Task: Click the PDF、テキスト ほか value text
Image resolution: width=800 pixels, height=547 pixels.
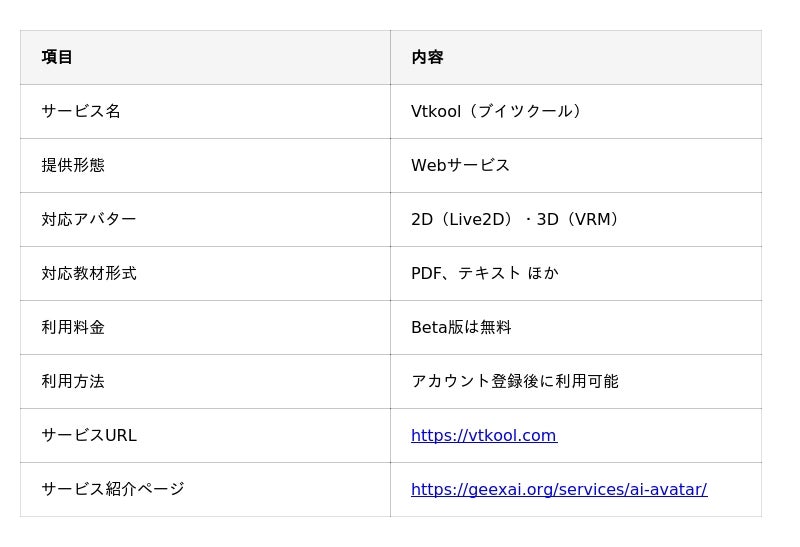Action: (485, 274)
